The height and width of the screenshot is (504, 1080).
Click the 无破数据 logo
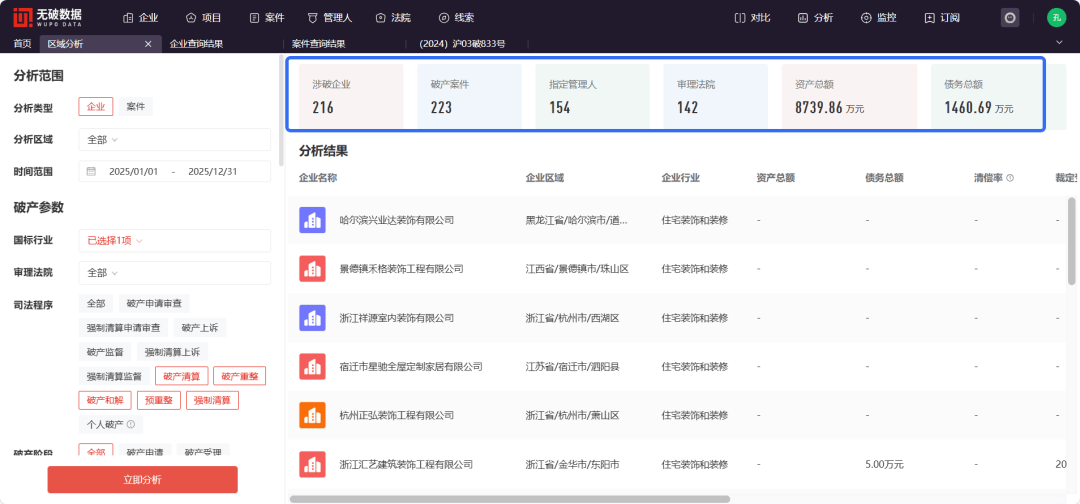point(47,17)
